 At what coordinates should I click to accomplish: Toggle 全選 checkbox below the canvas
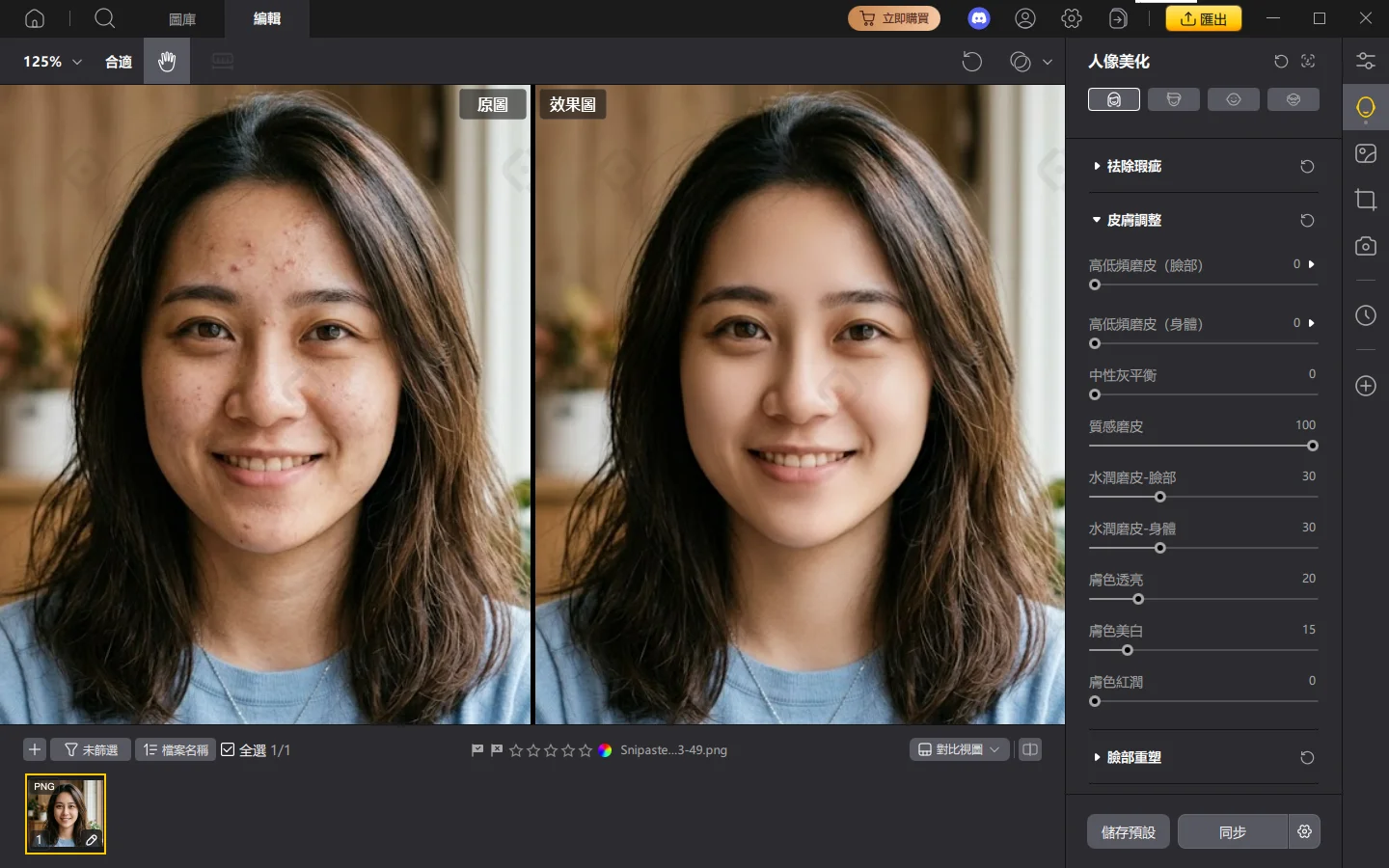(x=229, y=749)
